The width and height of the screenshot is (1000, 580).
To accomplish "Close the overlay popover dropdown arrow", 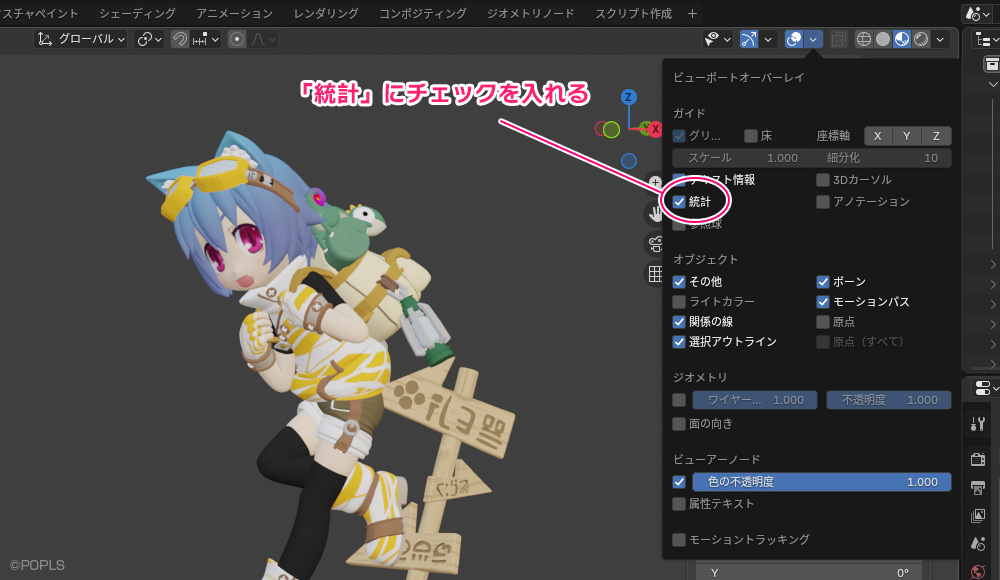I will pyautogui.click(x=813, y=40).
